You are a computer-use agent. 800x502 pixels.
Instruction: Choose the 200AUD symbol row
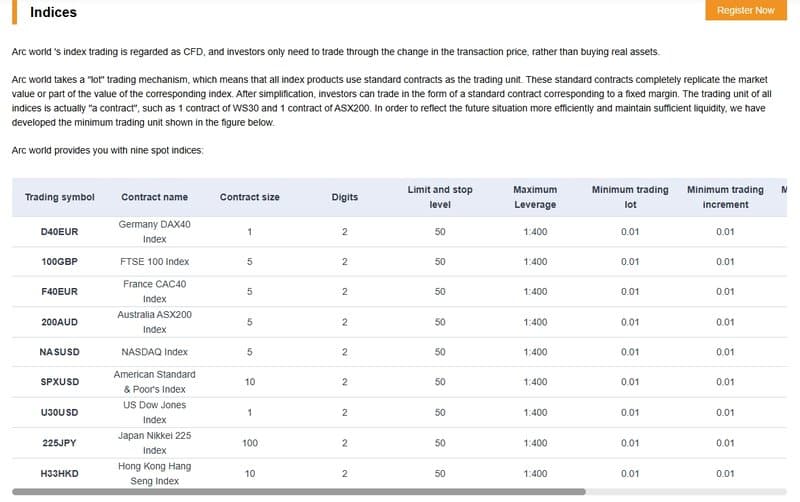click(60, 322)
